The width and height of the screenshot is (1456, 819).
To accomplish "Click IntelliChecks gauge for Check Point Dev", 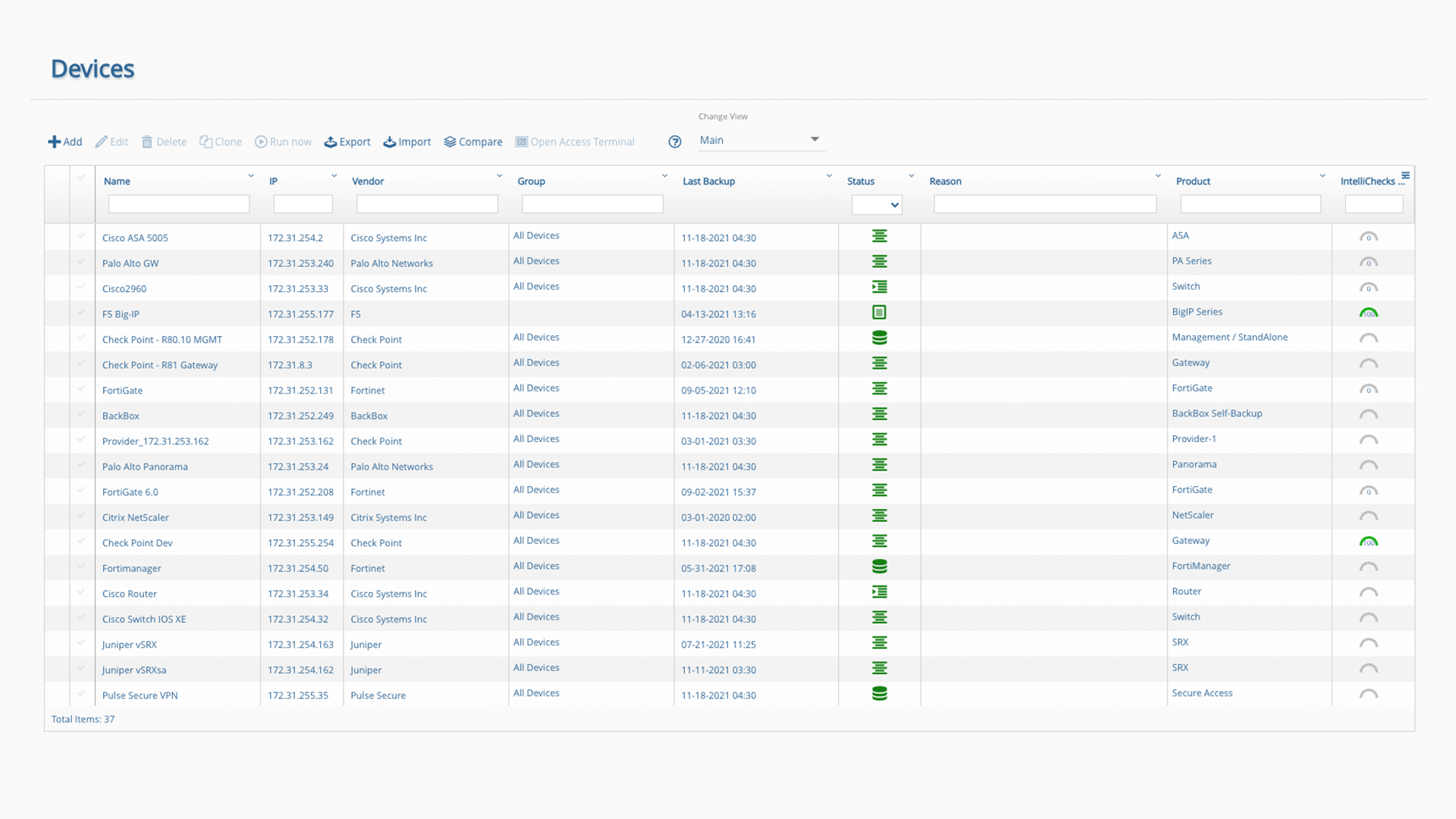I will pyautogui.click(x=1369, y=541).
